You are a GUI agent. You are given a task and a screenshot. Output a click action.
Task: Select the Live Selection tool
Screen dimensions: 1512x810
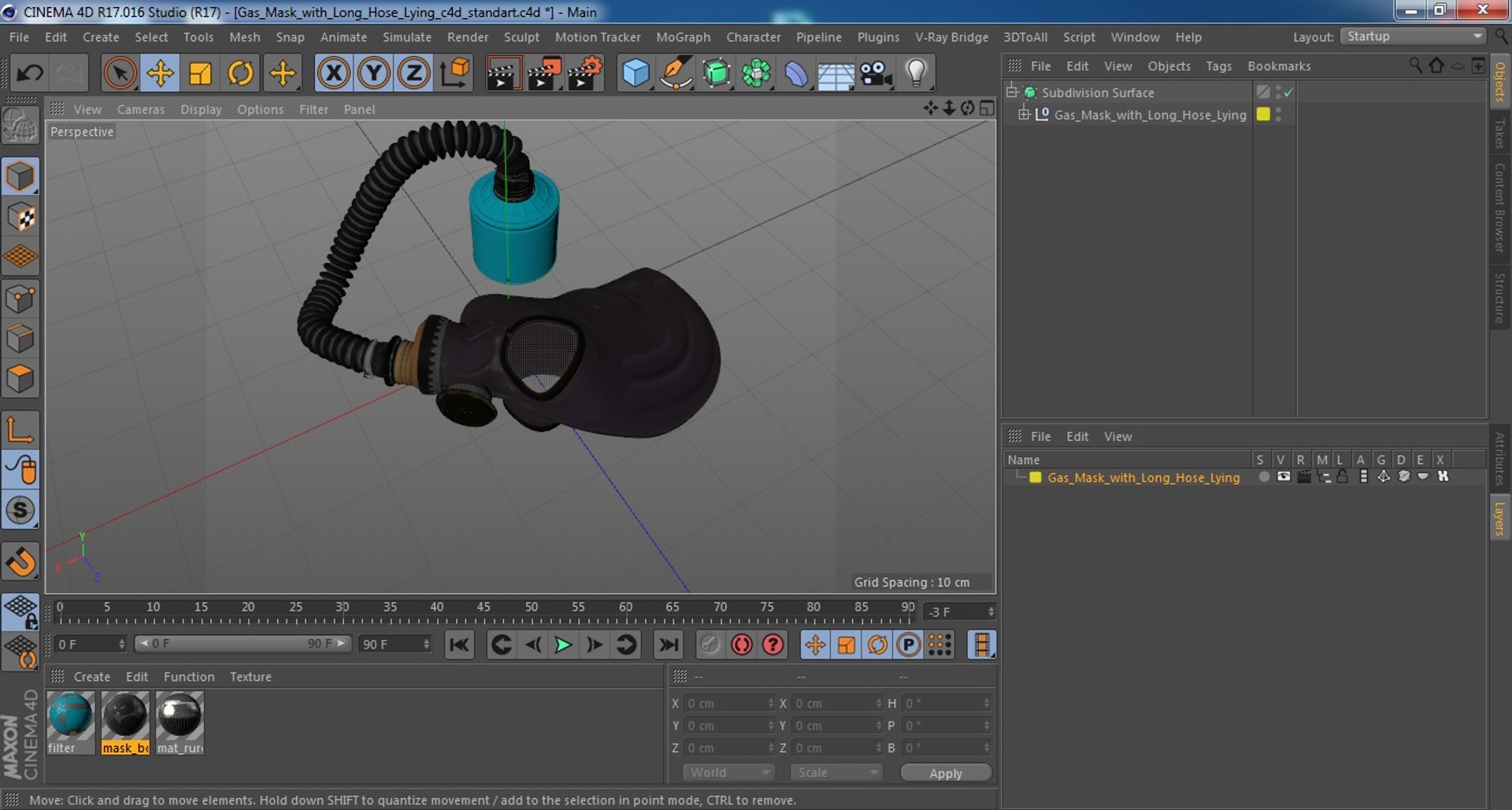[120, 73]
